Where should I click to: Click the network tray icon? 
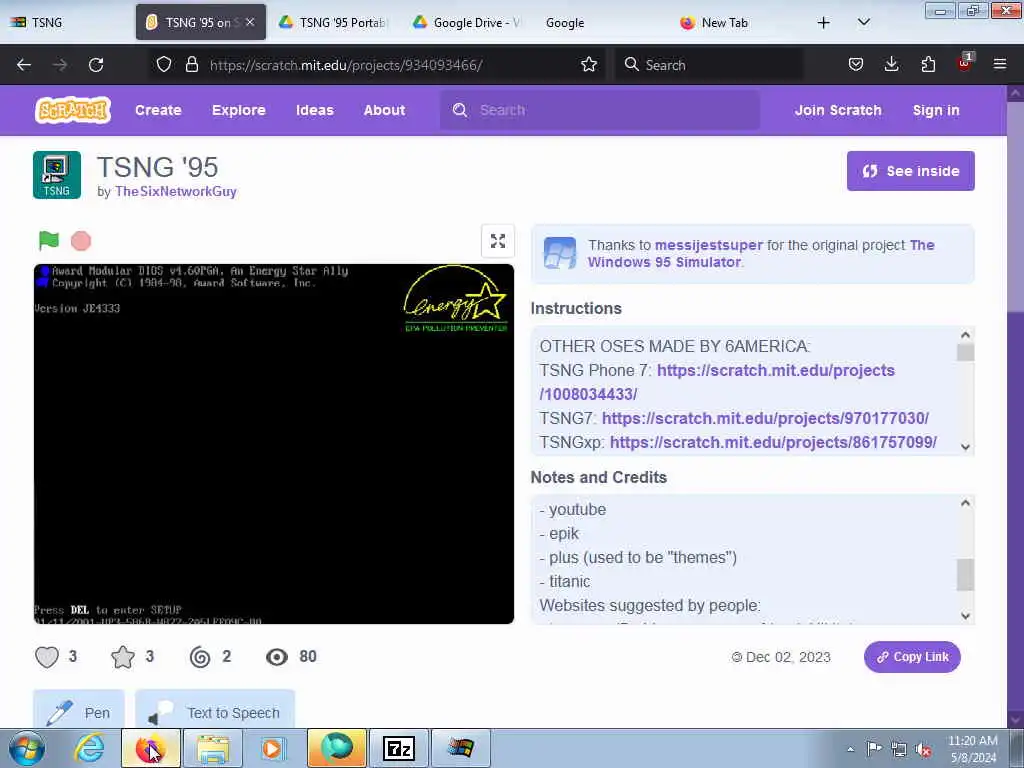(x=899, y=749)
